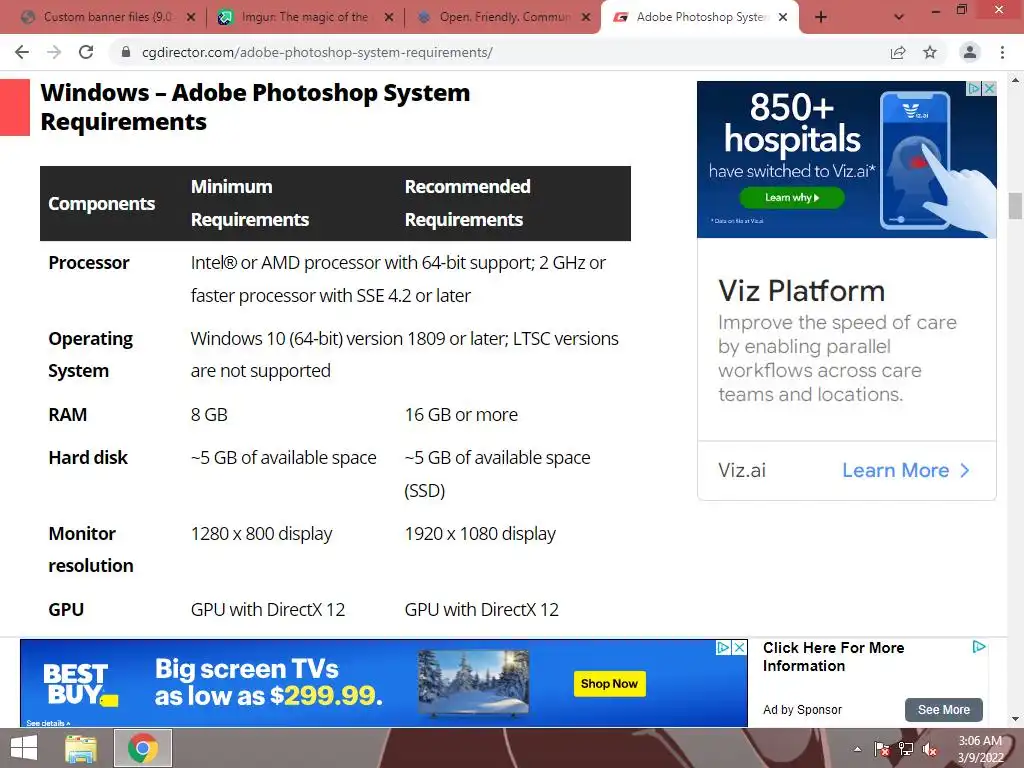
Task: Click the Learn More Viz.ai link
Action: coord(906,470)
